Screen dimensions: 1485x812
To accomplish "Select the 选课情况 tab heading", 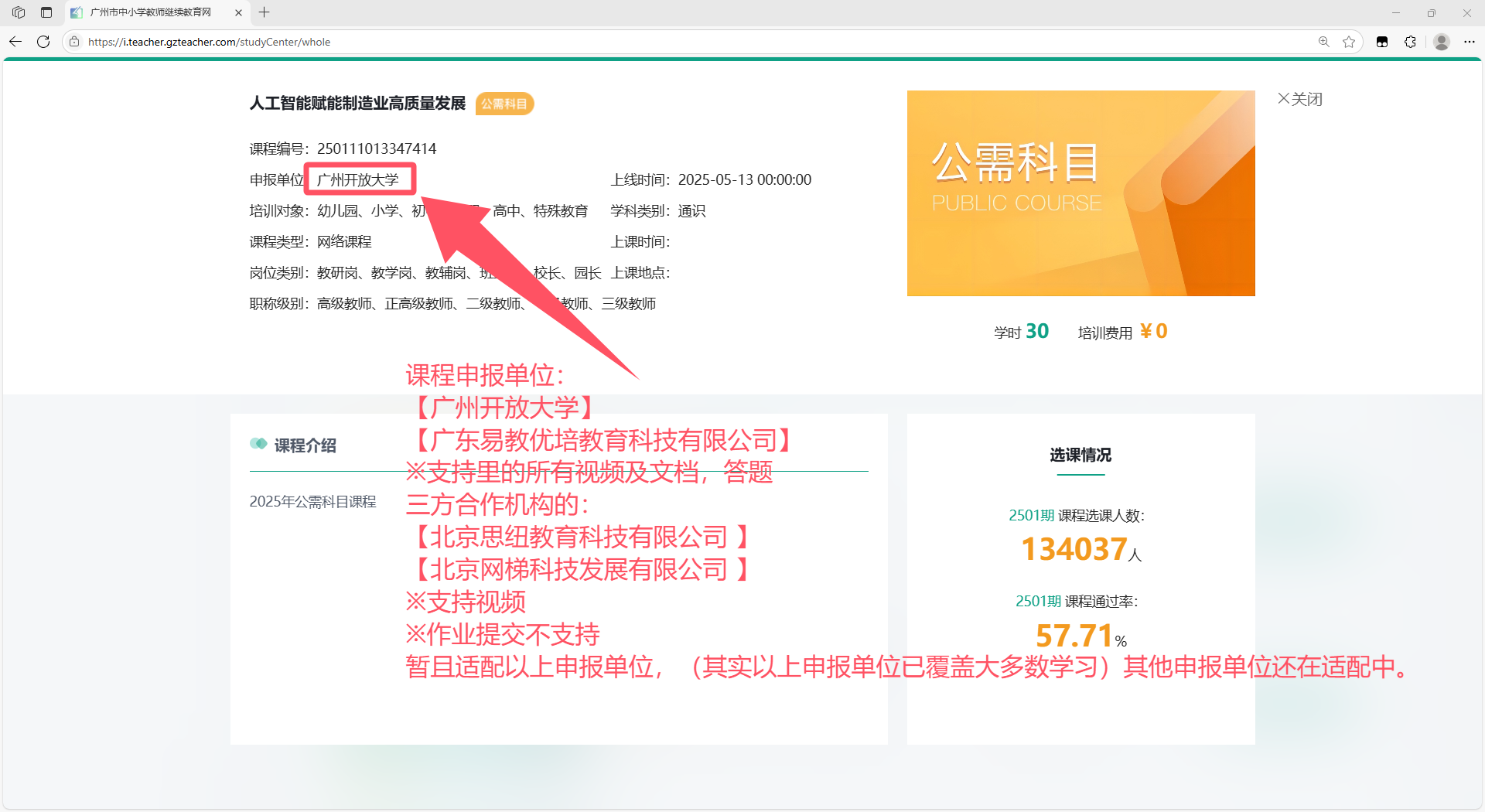I will (x=1080, y=455).
